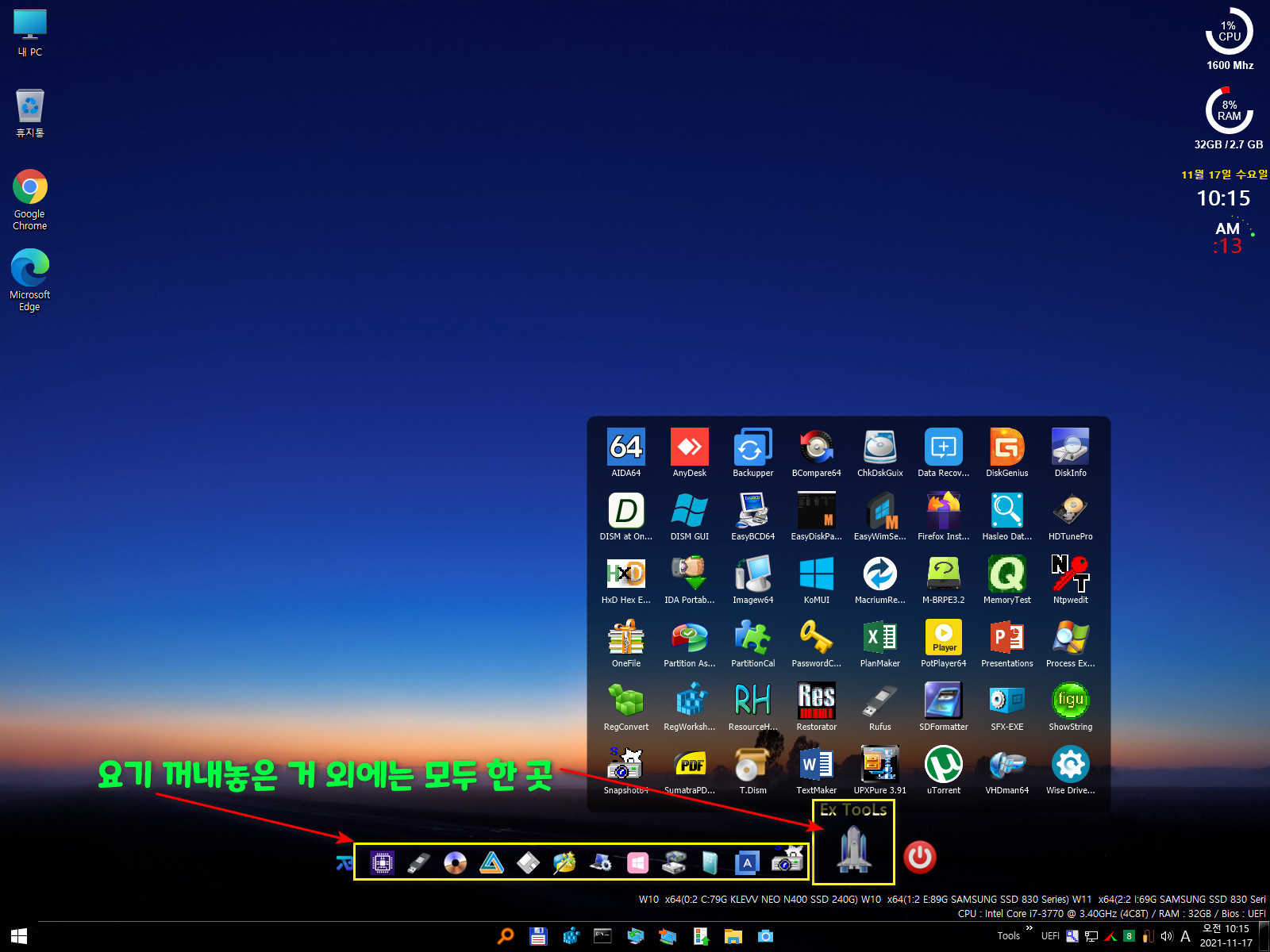Click the taskbar search magnifier icon

click(506, 936)
